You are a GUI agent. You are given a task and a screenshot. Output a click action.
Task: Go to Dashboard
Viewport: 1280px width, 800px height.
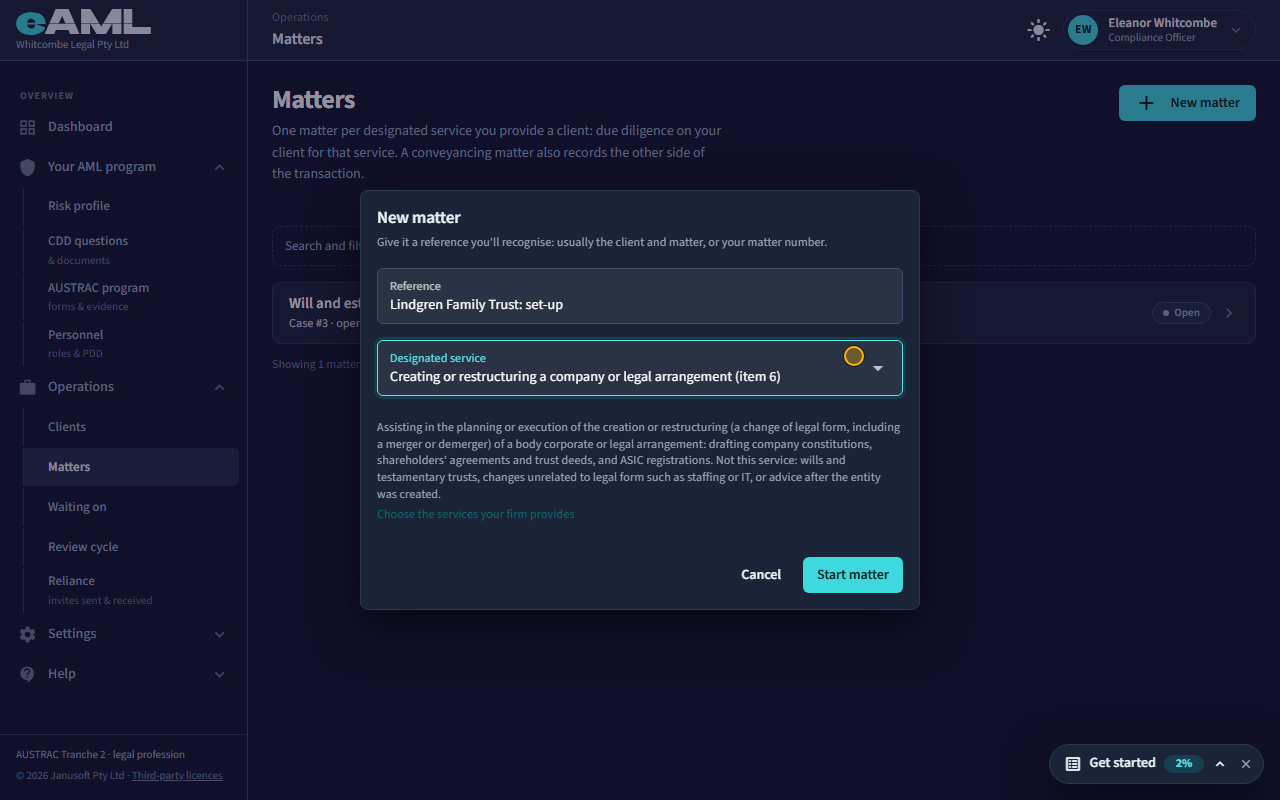(123, 127)
